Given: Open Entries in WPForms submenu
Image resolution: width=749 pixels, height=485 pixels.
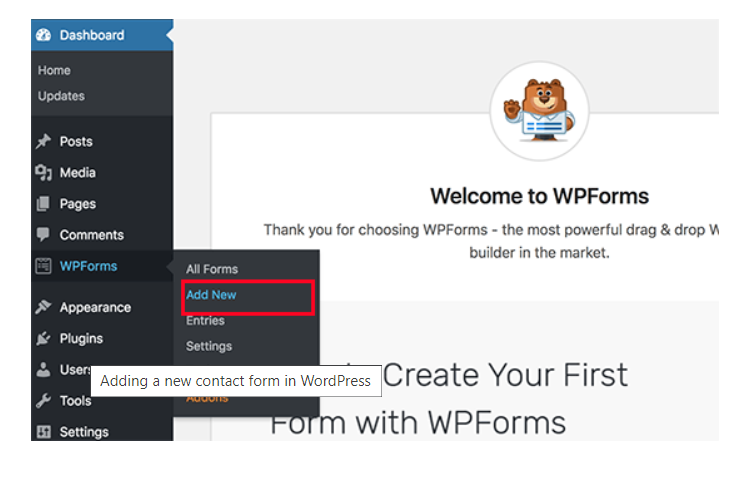Looking at the screenshot, I should [205, 321].
